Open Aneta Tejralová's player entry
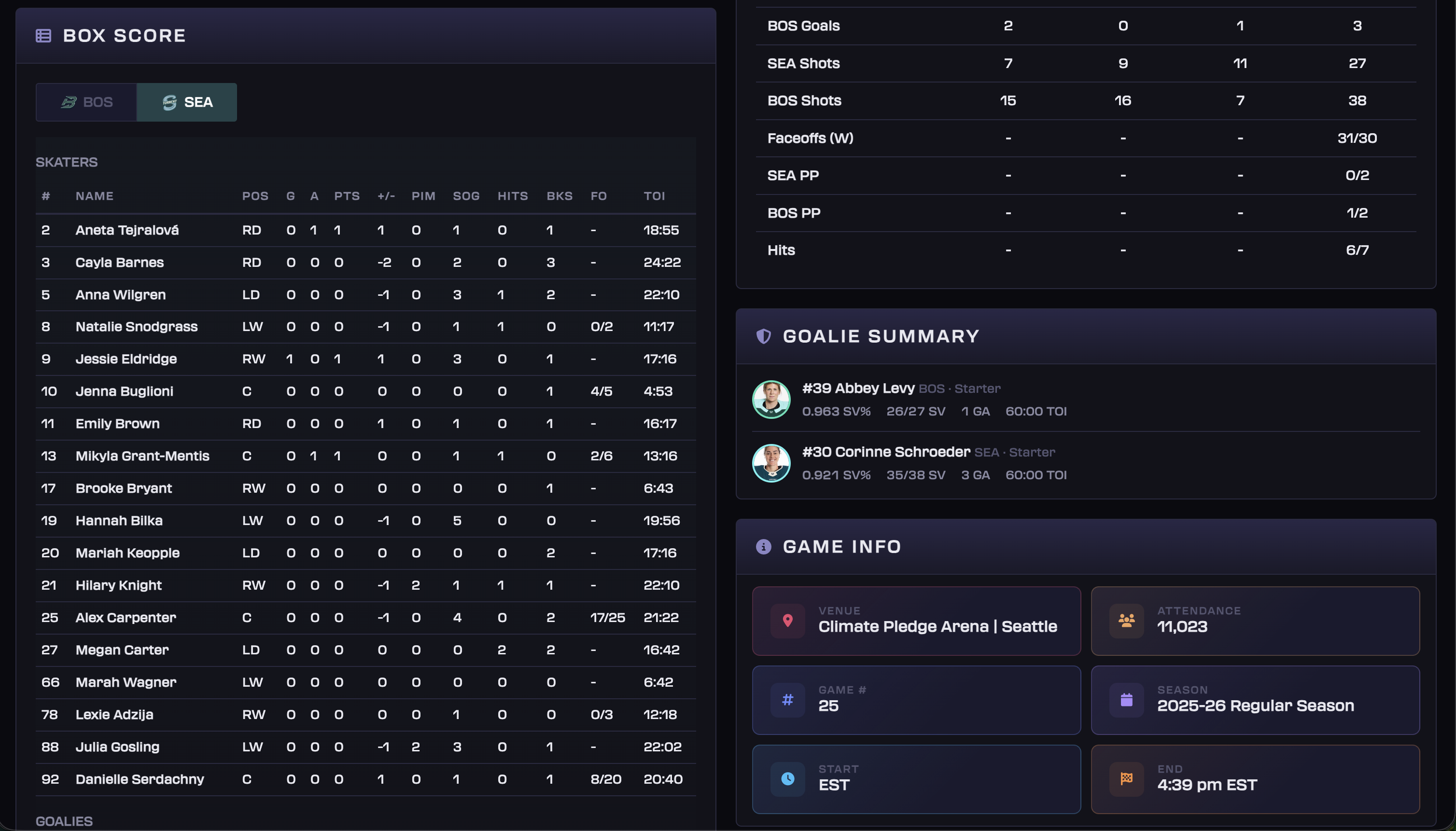 tap(127, 230)
